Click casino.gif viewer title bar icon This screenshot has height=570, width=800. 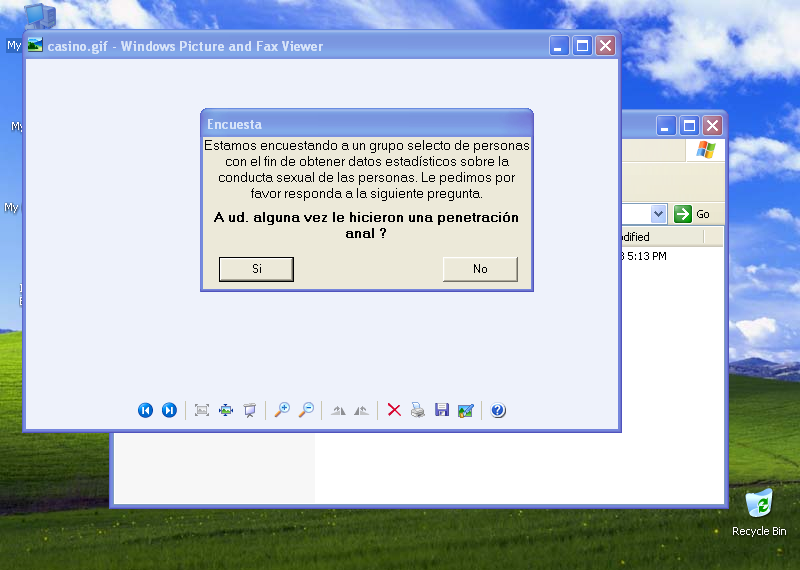click(x=35, y=45)
